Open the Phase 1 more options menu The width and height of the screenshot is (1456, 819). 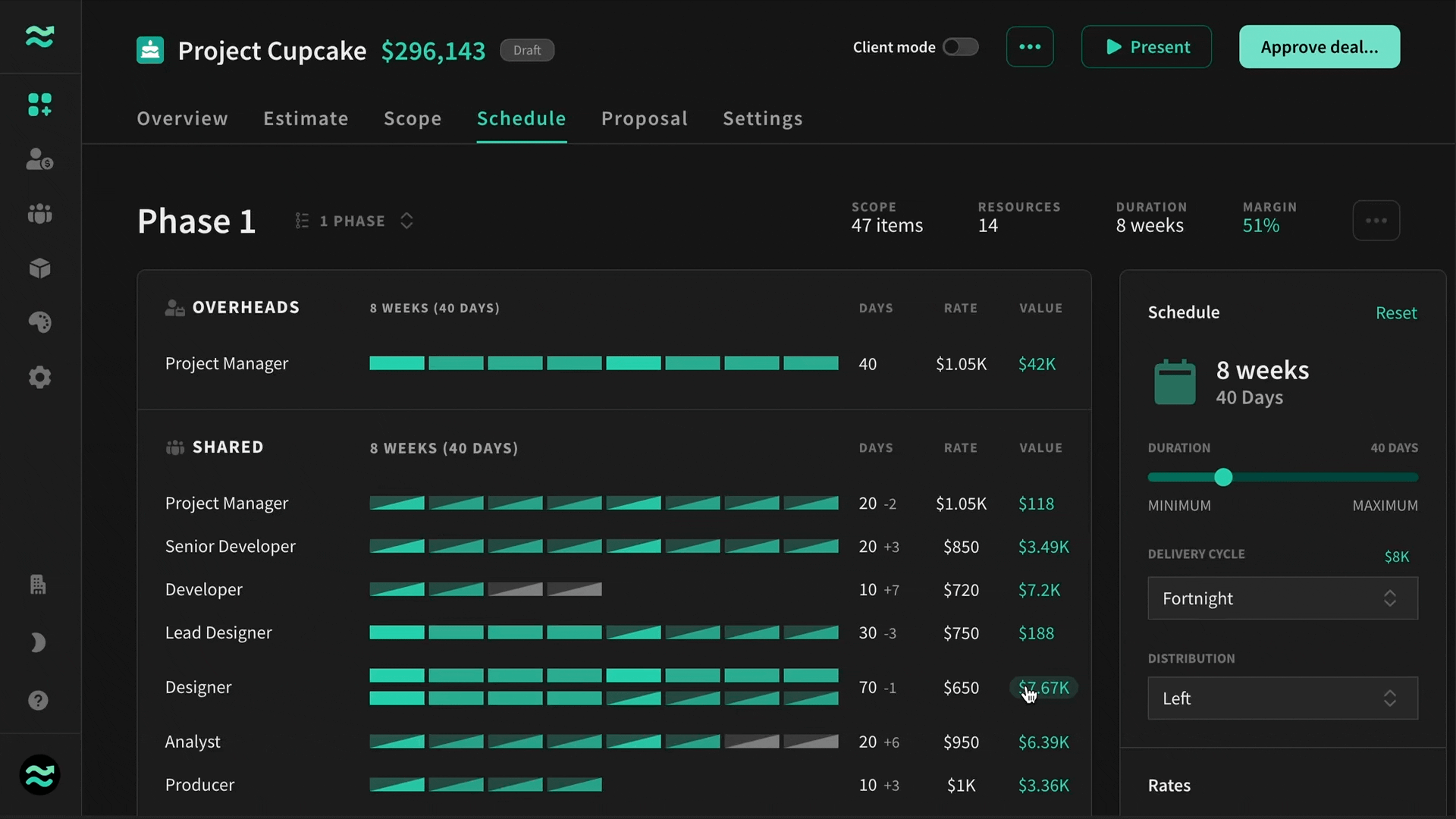point(1376,221)
